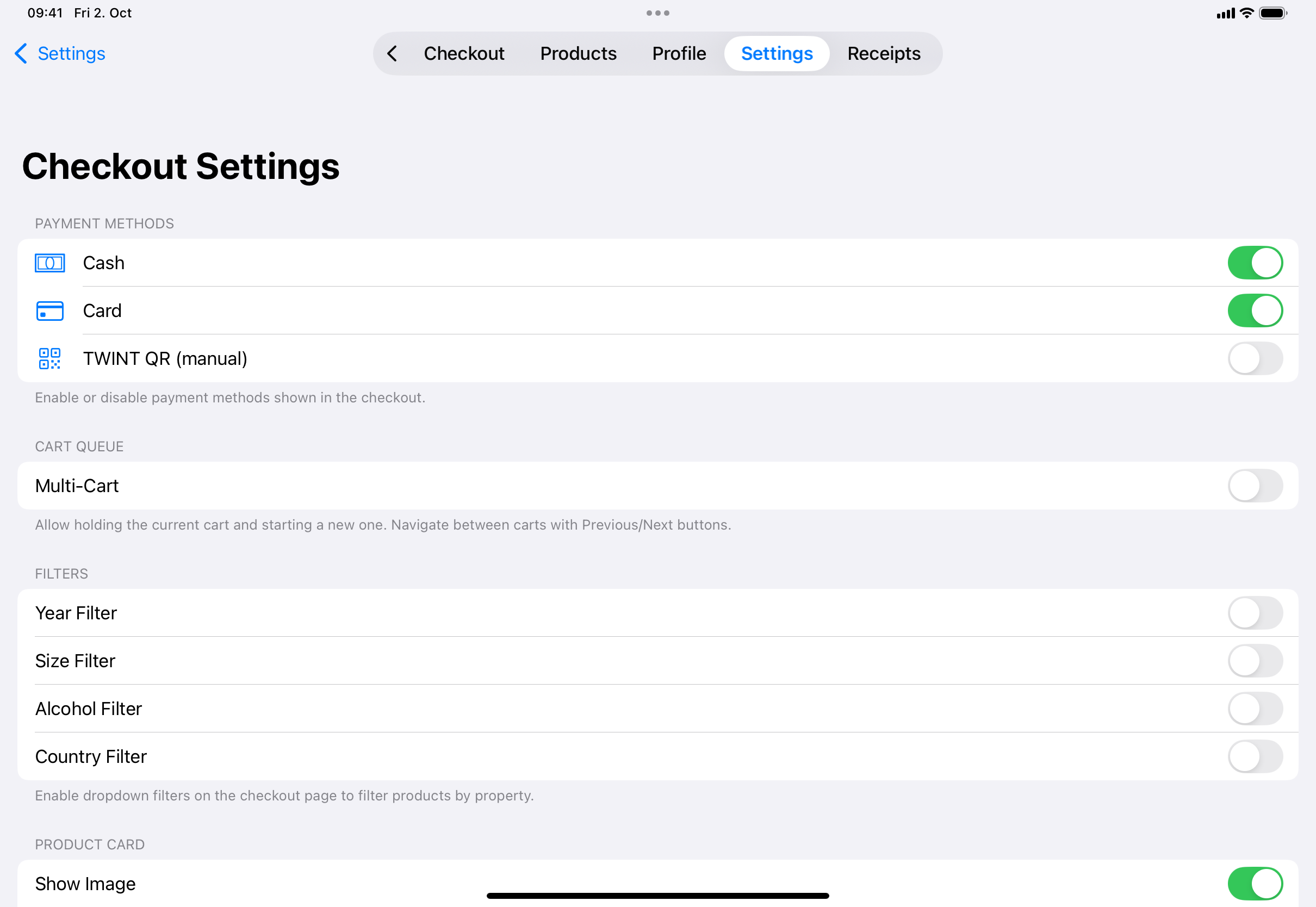Enable the Size Filter switch
This screenshot has width=1316, height=907.
1255,660
